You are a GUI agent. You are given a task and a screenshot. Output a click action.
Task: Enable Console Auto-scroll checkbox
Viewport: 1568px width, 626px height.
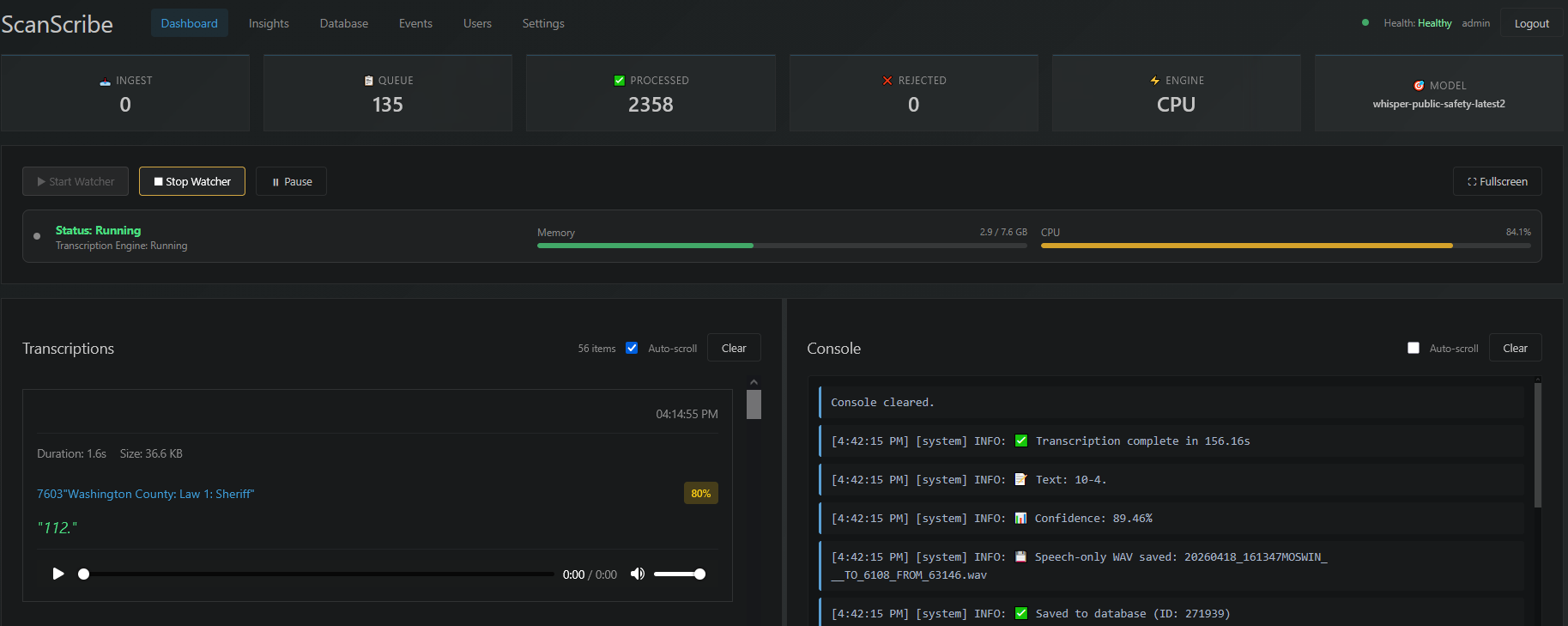click(1414, 348)
